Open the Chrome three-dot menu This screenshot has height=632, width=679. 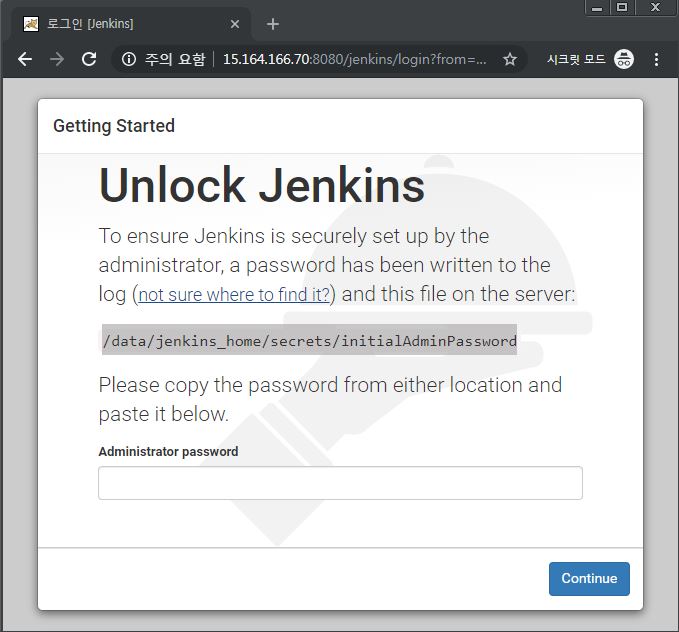tap(656, 59)
